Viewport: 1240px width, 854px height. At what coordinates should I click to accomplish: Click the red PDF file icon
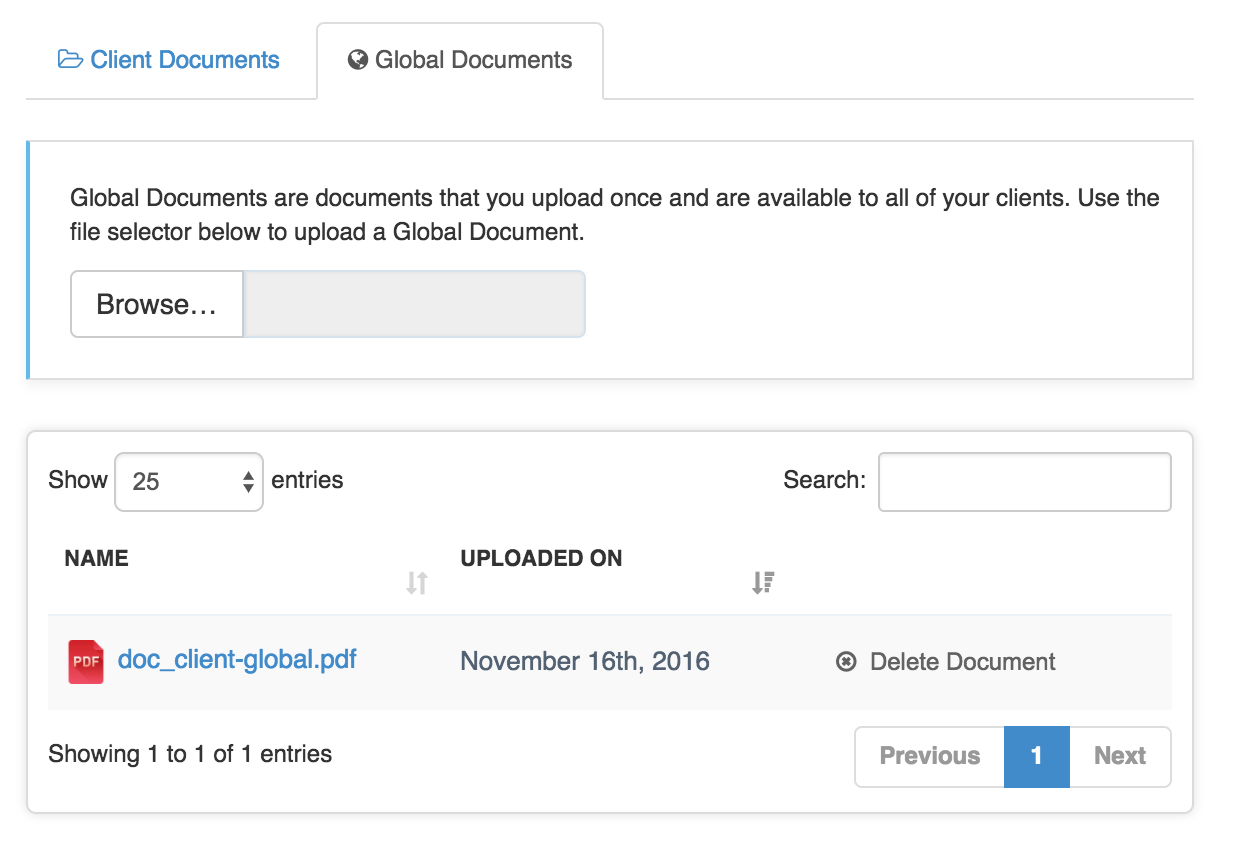click(x=86, y=662)
